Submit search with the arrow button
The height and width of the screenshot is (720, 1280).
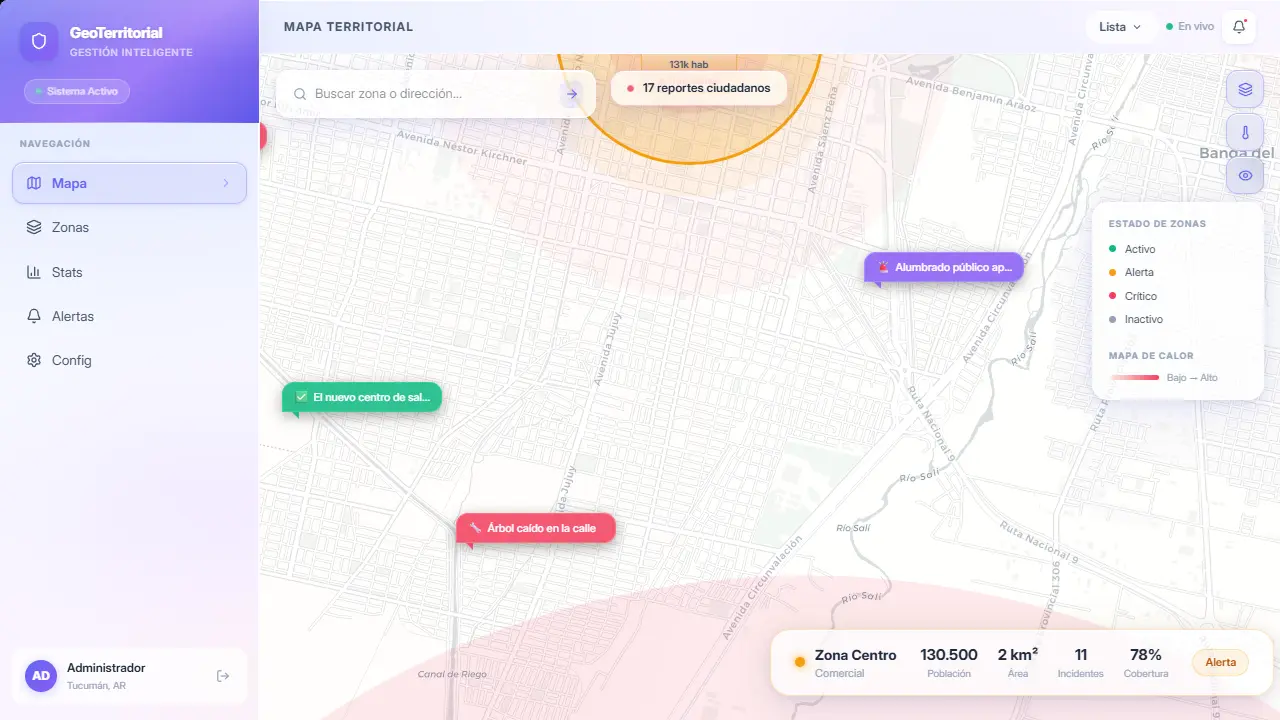572,94
